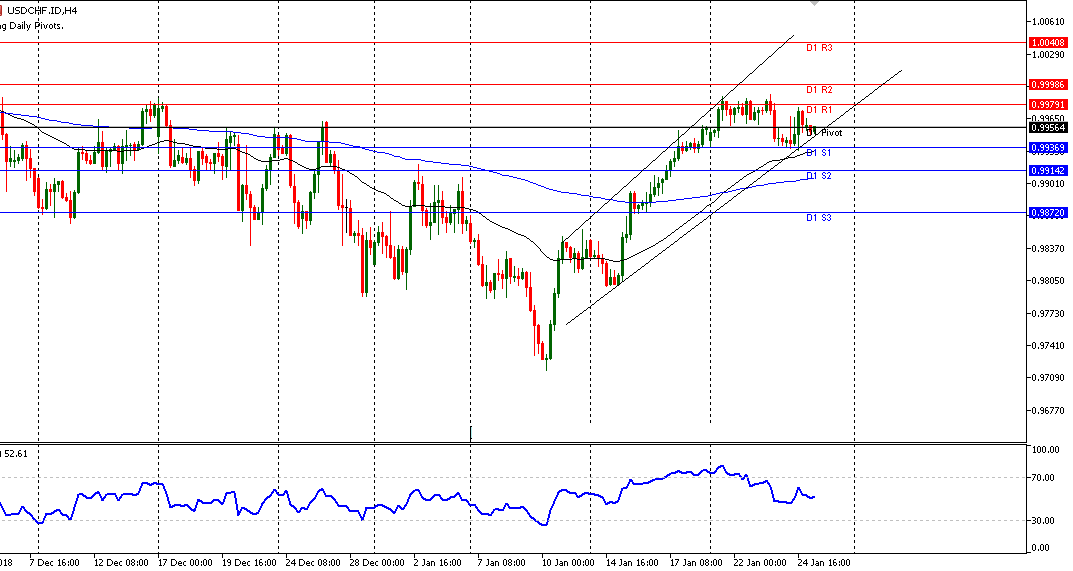
Task: Click the blue 0.98720 price tag
Action: pos(1047,212)
